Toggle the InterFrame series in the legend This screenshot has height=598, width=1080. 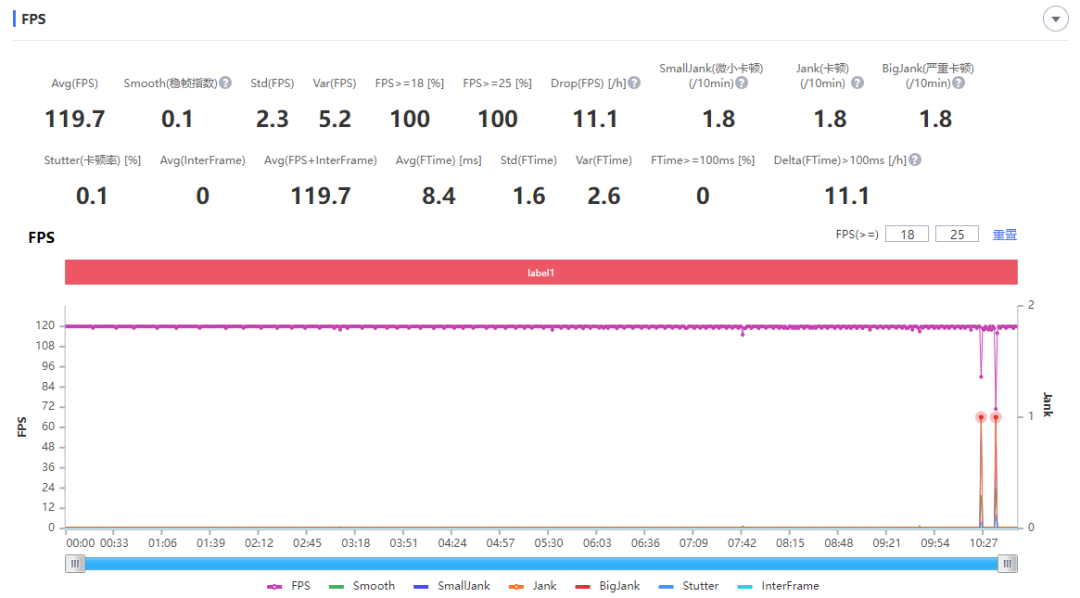778,586
